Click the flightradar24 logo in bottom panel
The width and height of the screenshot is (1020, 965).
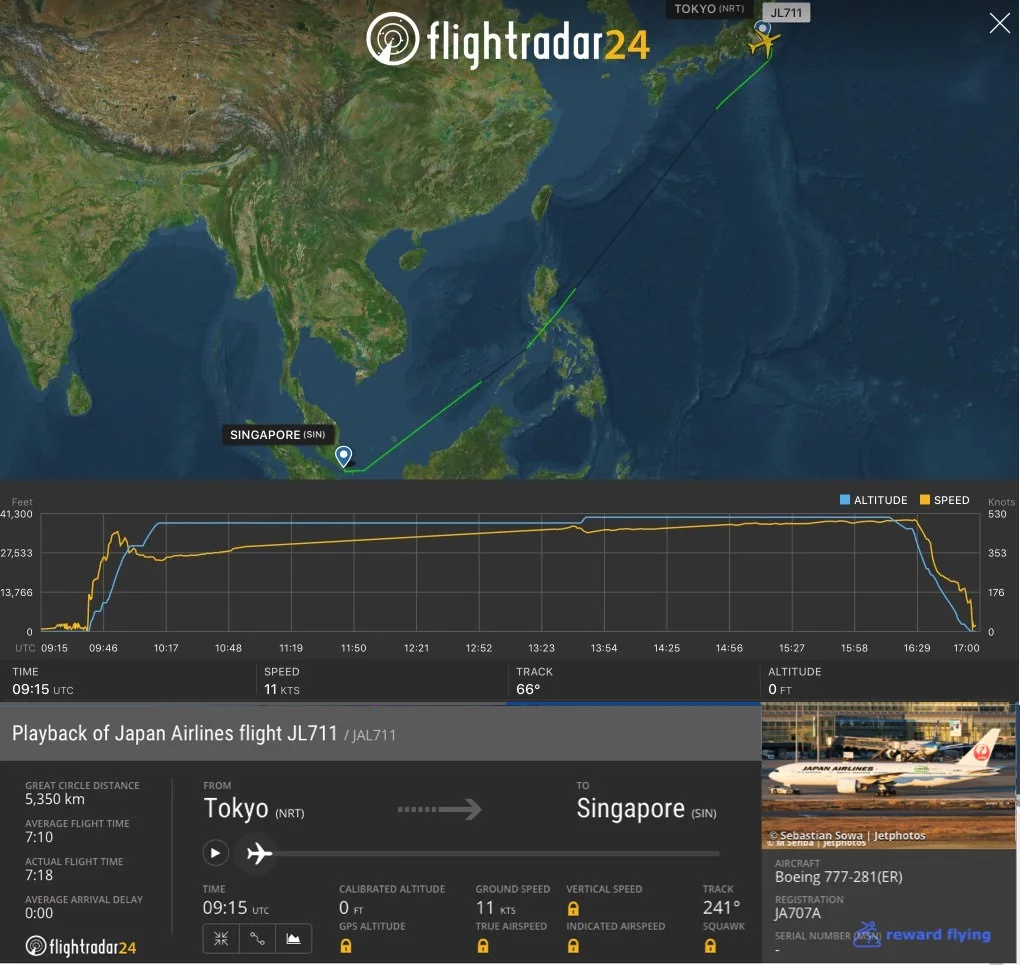[81, 947]
